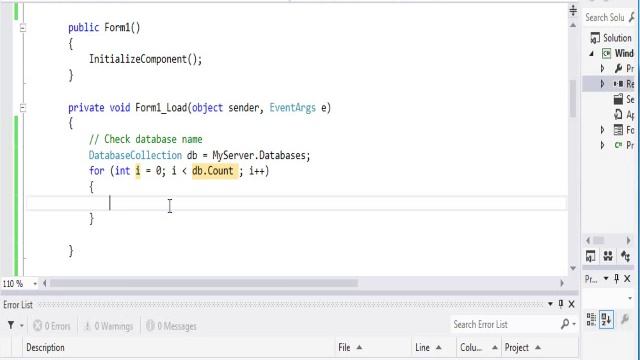This screenshot has width=640, height=360.
Task: Click MyServer.Databases in the code line
Action: pos(259,156)
